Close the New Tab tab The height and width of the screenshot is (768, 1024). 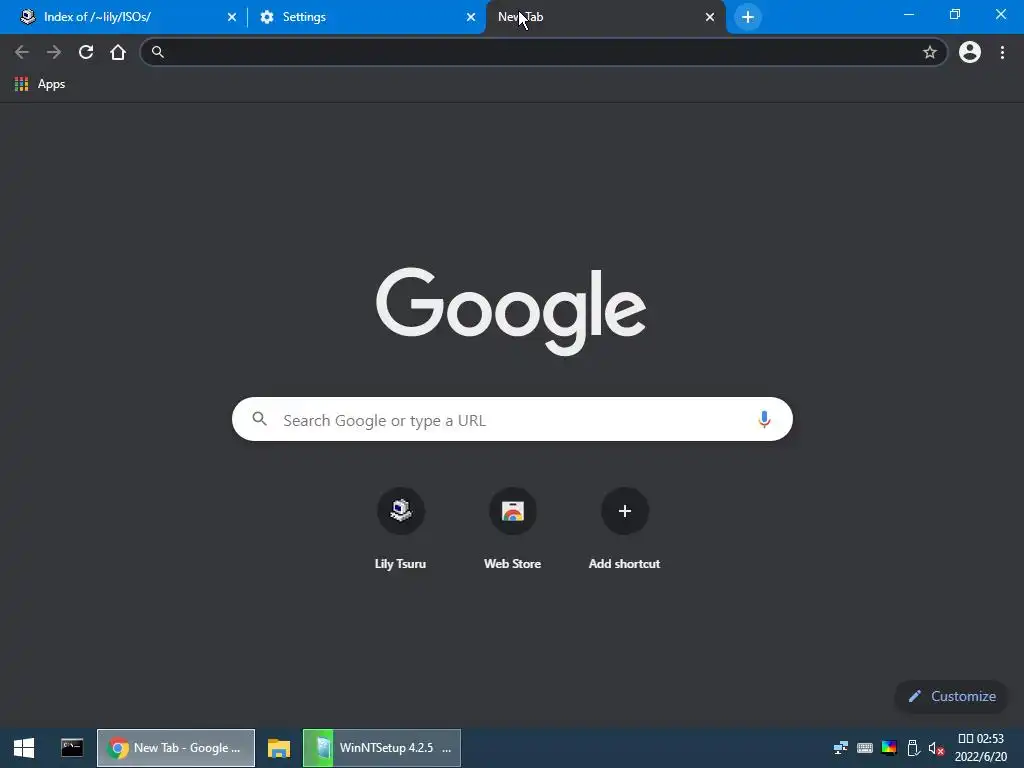[x=710, y=17]
